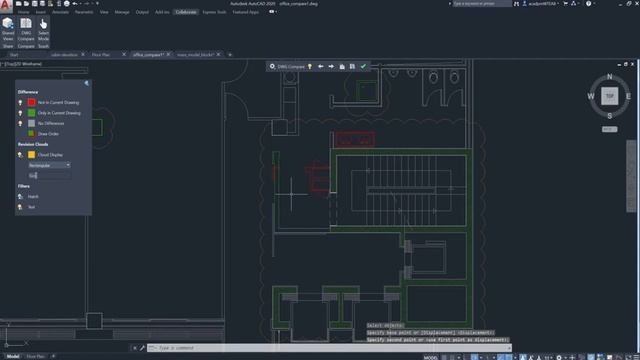Open the quick access toolbar customize arrow
Image resolution: width=640 pixels, height=360 pixels.
coord(97,4)
